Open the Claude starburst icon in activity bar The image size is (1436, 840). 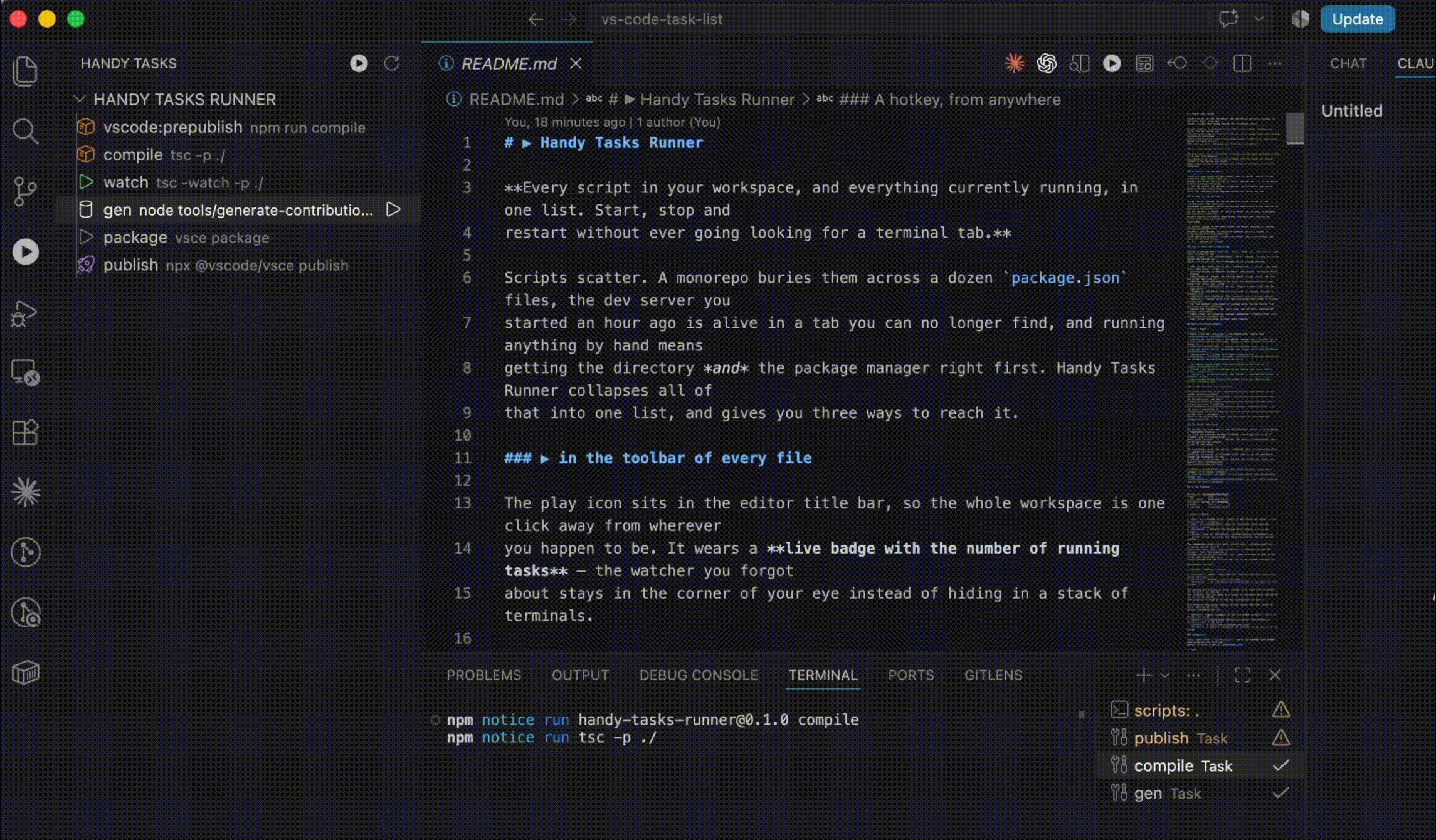point(25,492)
